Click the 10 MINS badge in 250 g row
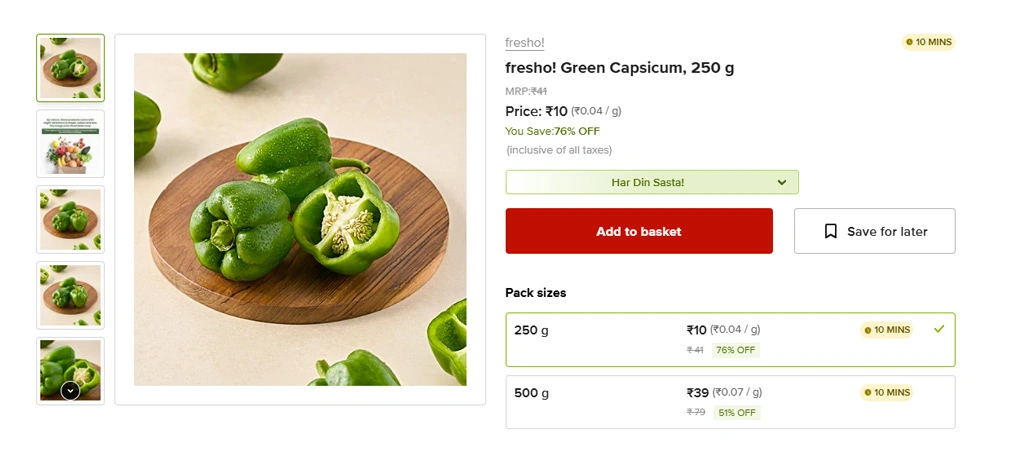 point(886,330)
